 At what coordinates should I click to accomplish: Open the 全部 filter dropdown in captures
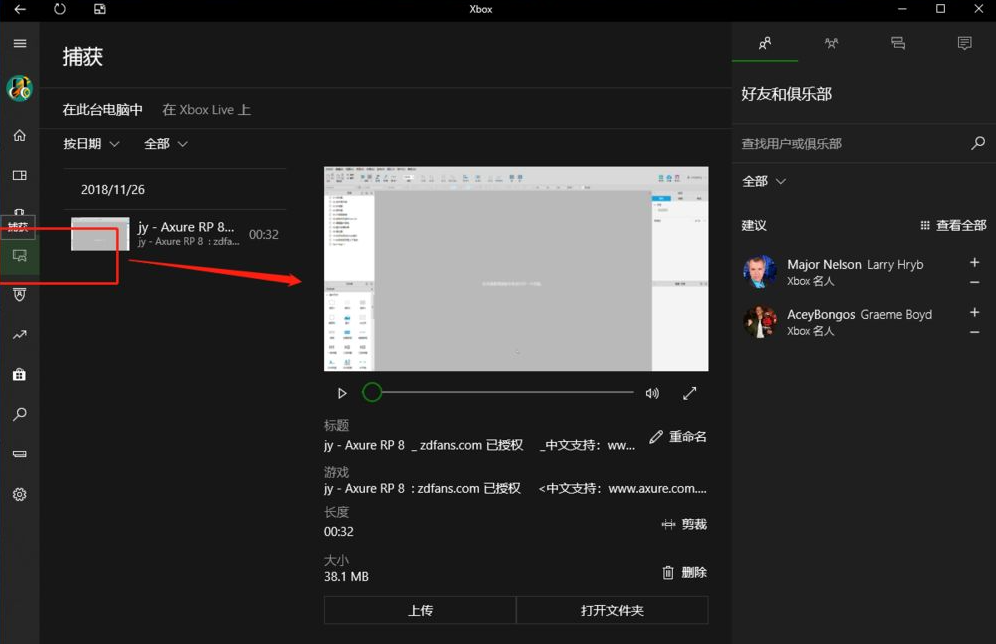coord(166,144)
